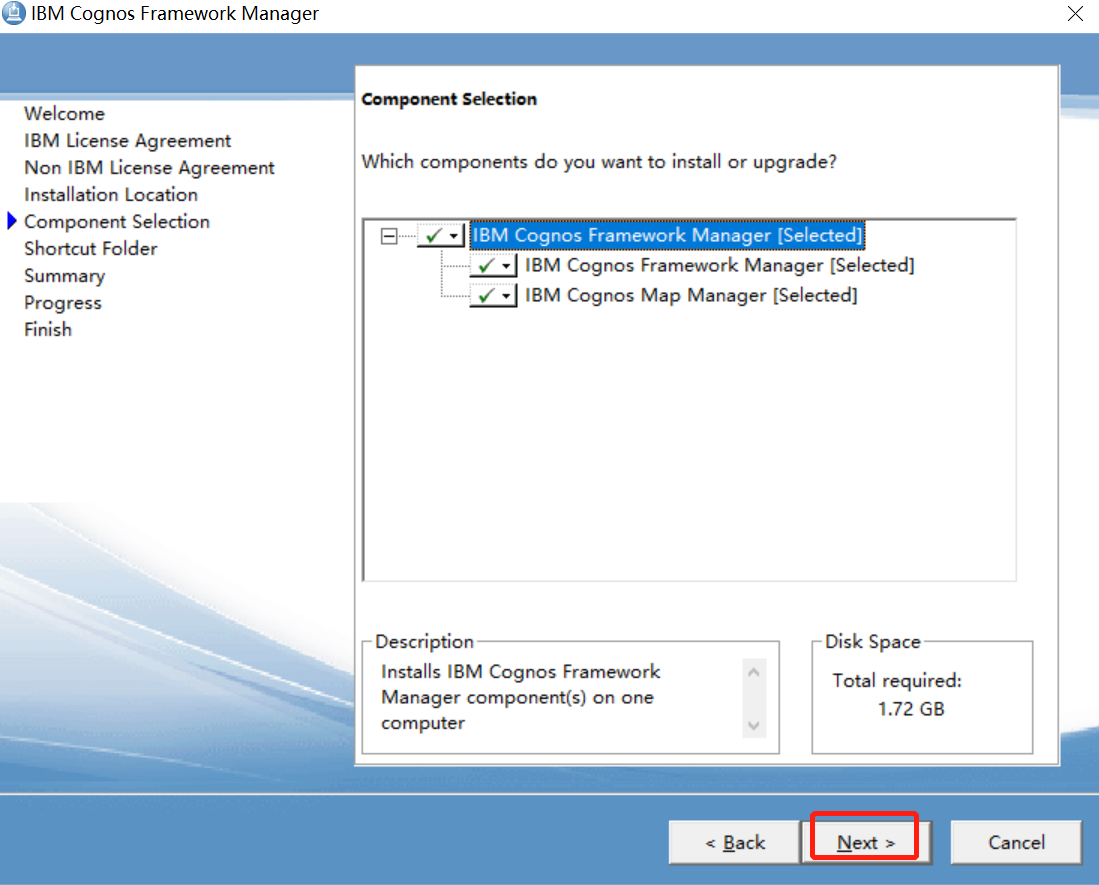This screenshot has width=1099, height=885.
Task: Click the 'Total required:' label
Action: (897, 681)
